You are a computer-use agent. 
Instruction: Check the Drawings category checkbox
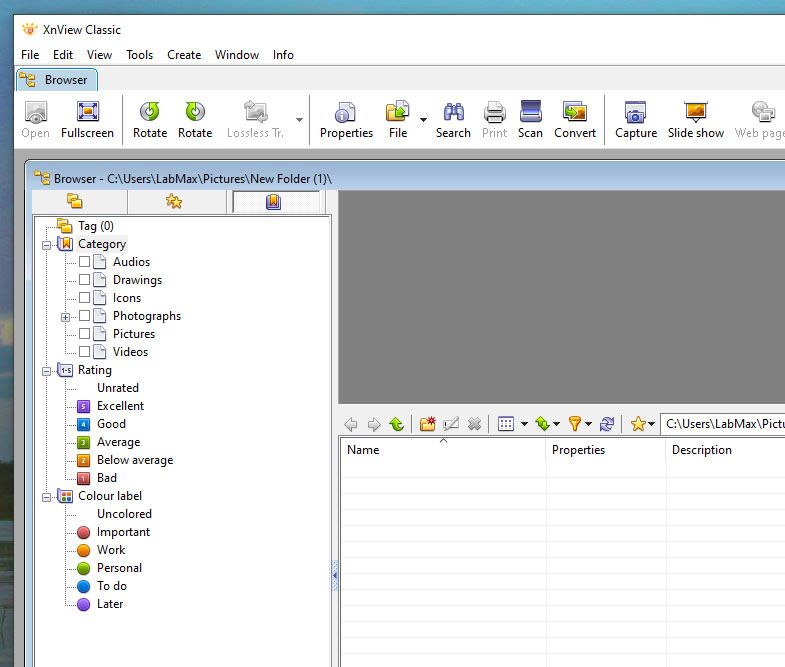click(85, 279)
